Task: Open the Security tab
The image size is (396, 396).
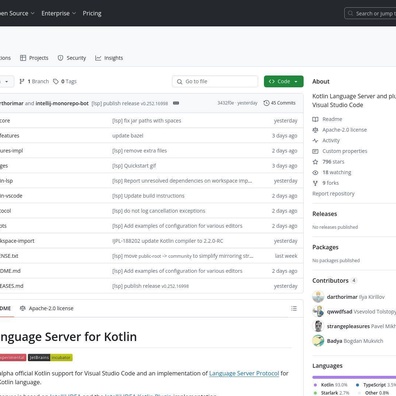Action: coord(72,58)
